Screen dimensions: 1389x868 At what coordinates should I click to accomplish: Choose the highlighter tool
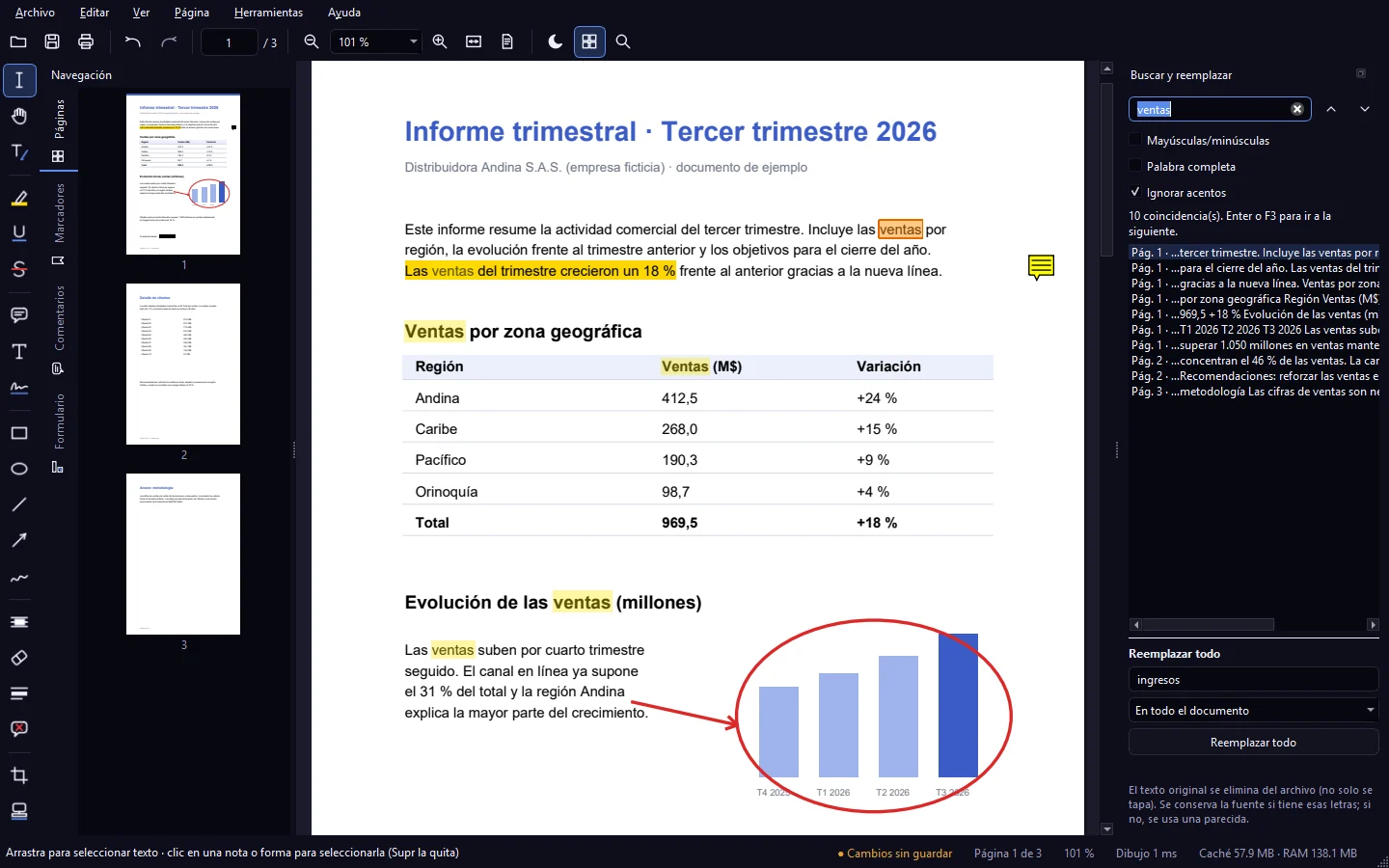click(x=19, y=198)
